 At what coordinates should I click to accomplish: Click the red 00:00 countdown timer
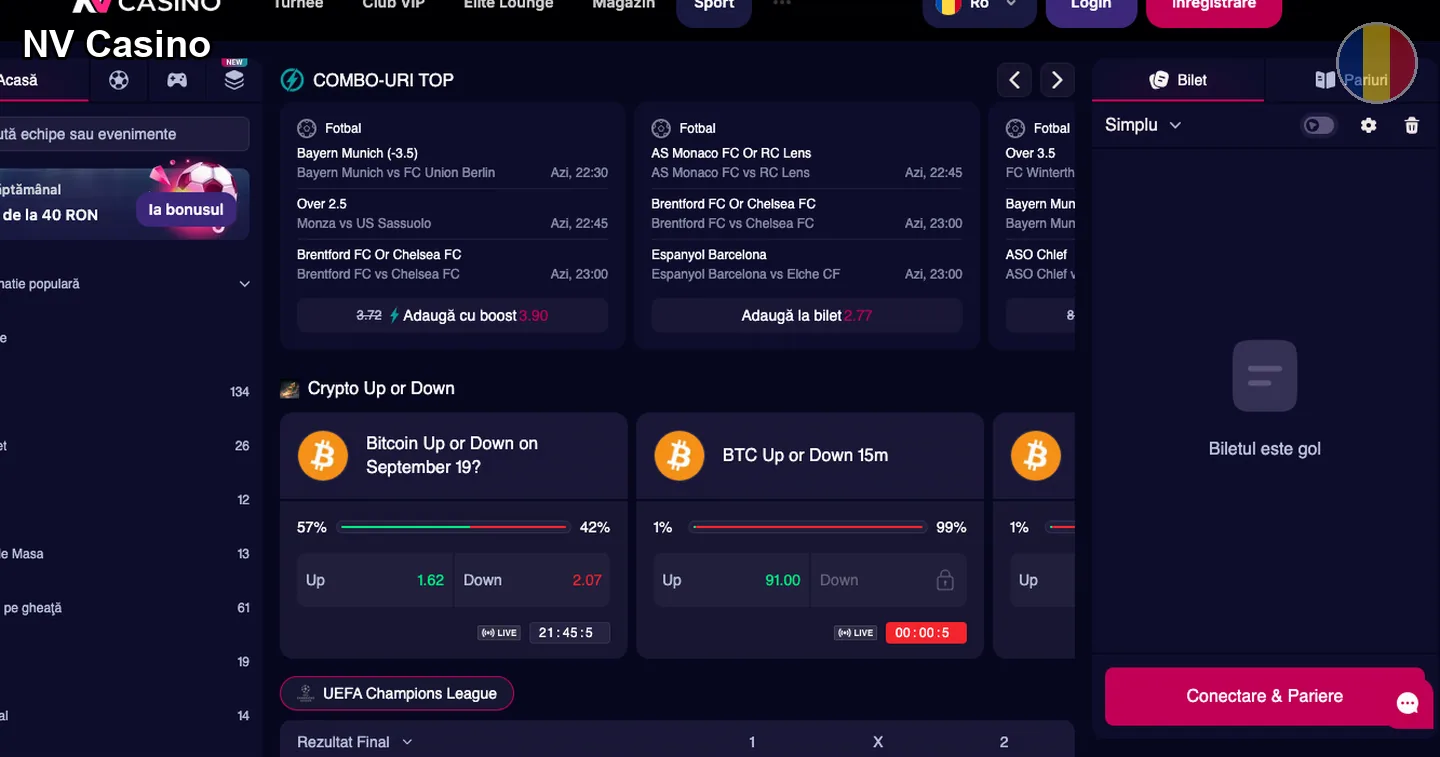926,633
